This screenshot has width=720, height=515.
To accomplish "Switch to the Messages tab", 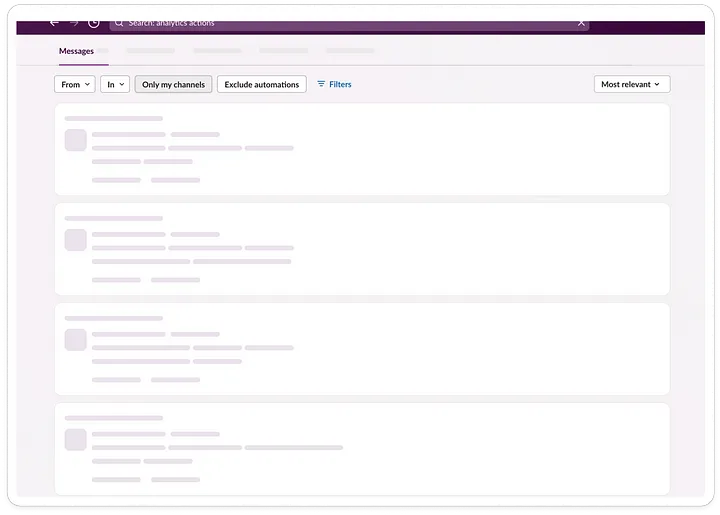I will click(x=76, y=51).
